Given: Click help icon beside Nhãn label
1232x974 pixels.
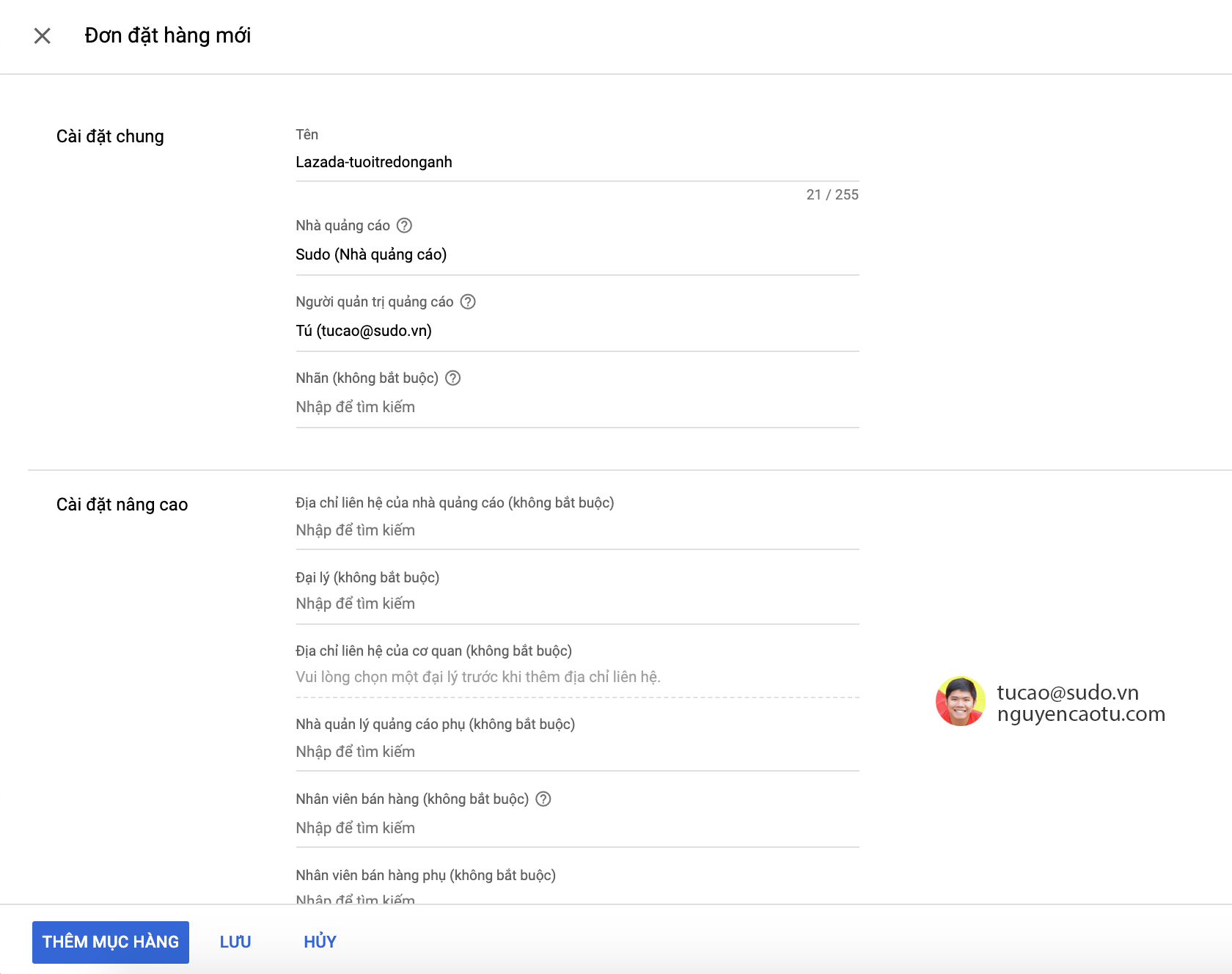Looking at the screenshot, I should click(x=453, y=378).
